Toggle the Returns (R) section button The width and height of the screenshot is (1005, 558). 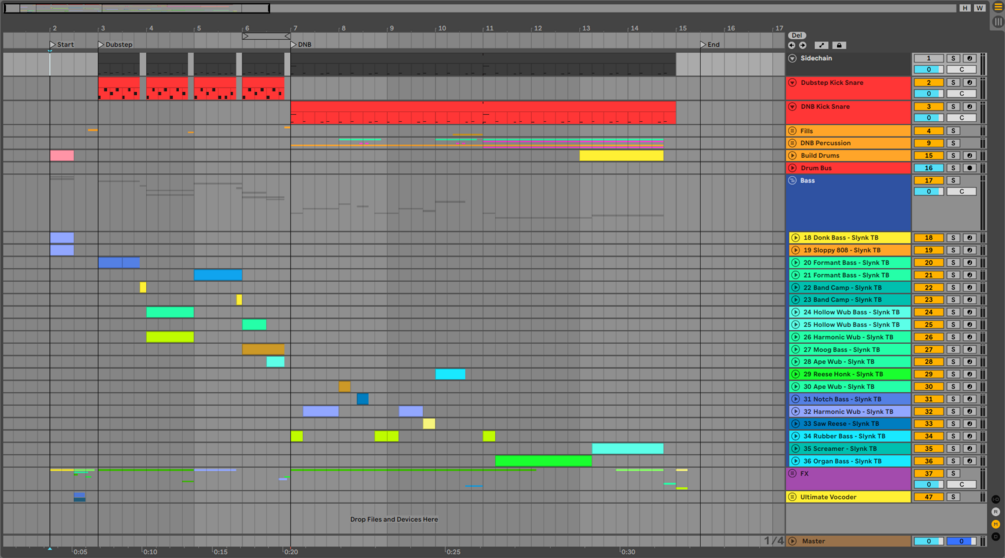[995, 512]
